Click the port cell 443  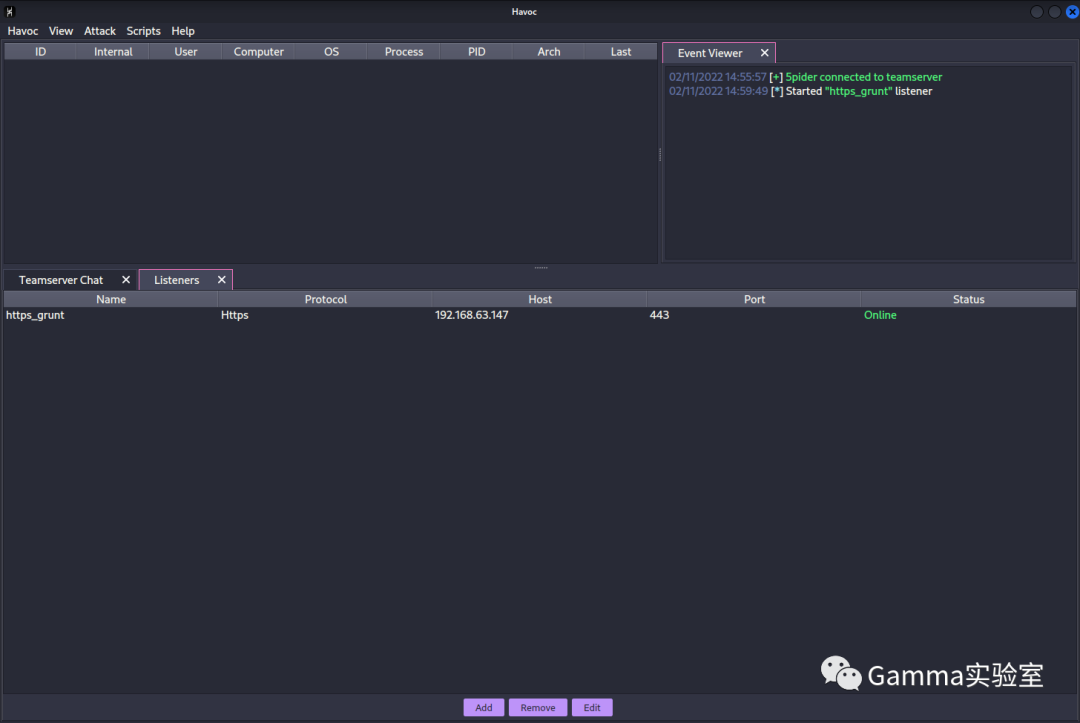659,315
